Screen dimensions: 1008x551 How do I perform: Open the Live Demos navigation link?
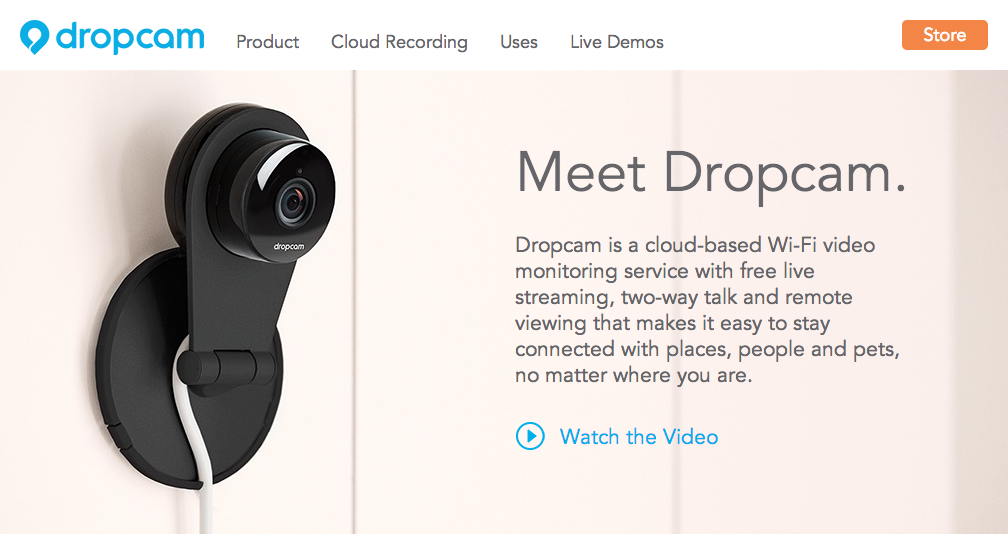tap(616, 42)
